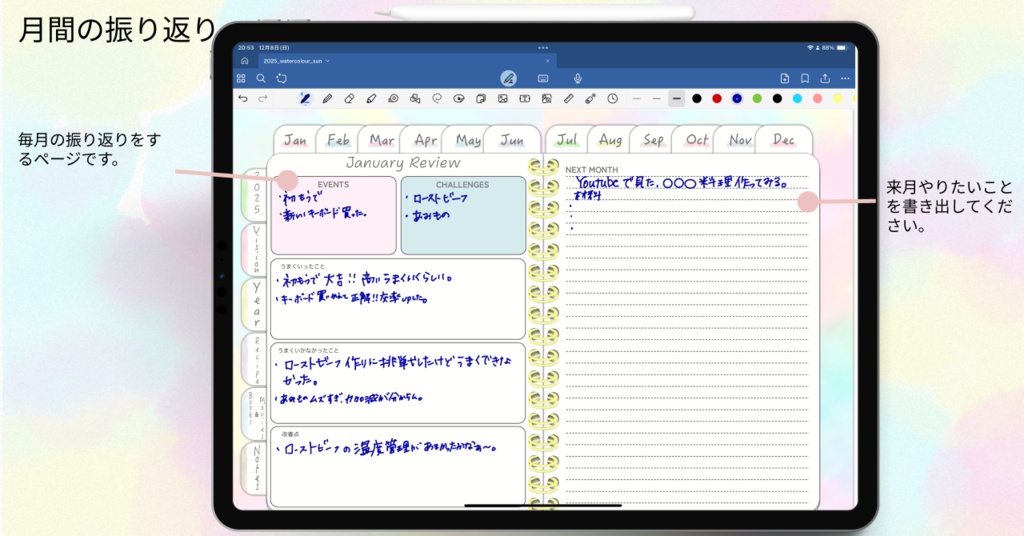Open the more options ellipsis in toolbar

coord(845,78)
